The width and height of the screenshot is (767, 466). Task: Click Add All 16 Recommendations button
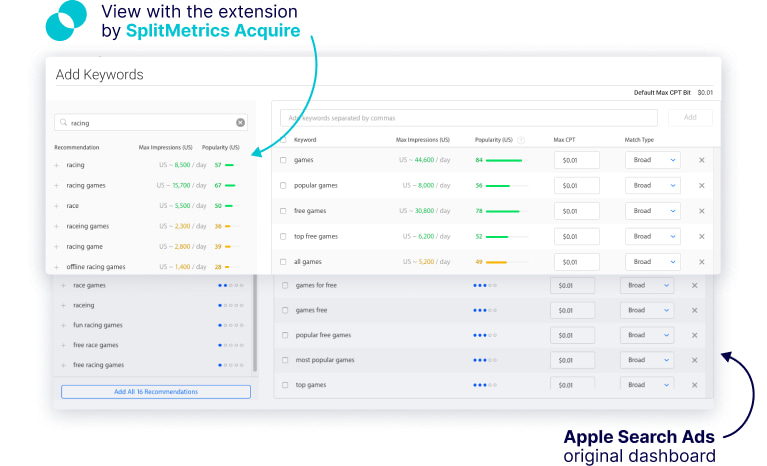(x=156, y=392)
